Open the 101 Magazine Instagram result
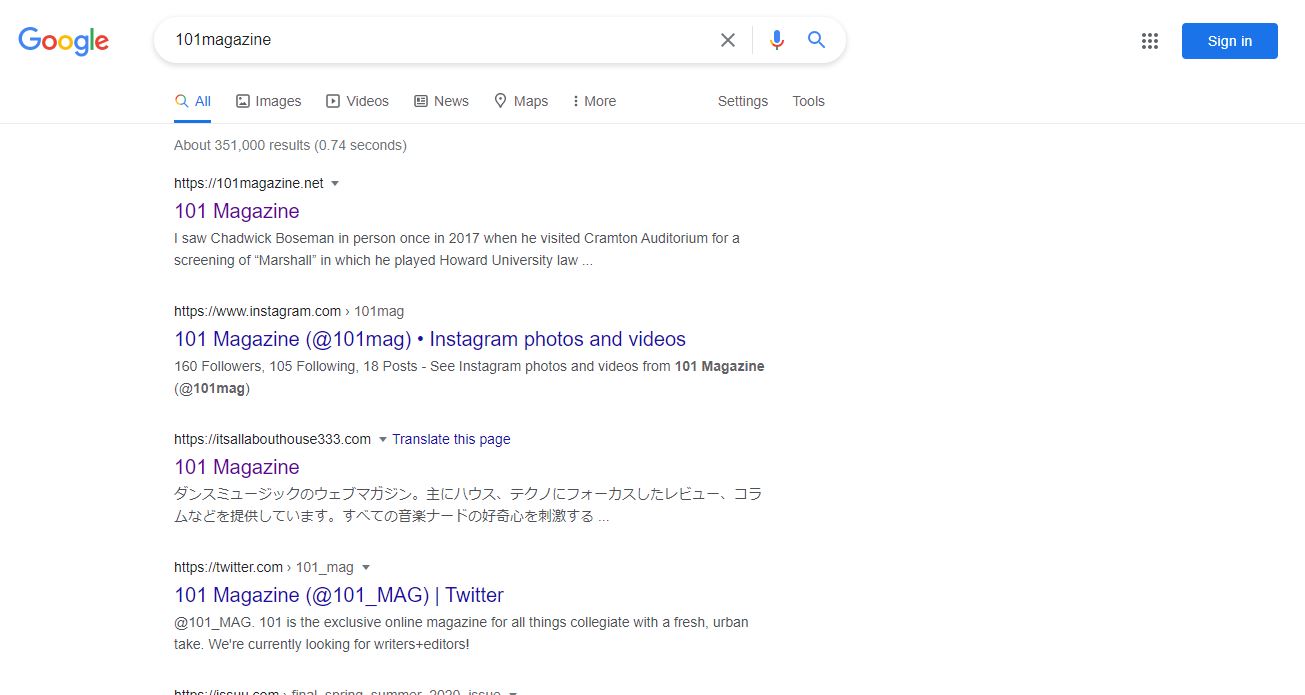The height and width of the screenshot is (695, 1305). click(x=430, y=339)
